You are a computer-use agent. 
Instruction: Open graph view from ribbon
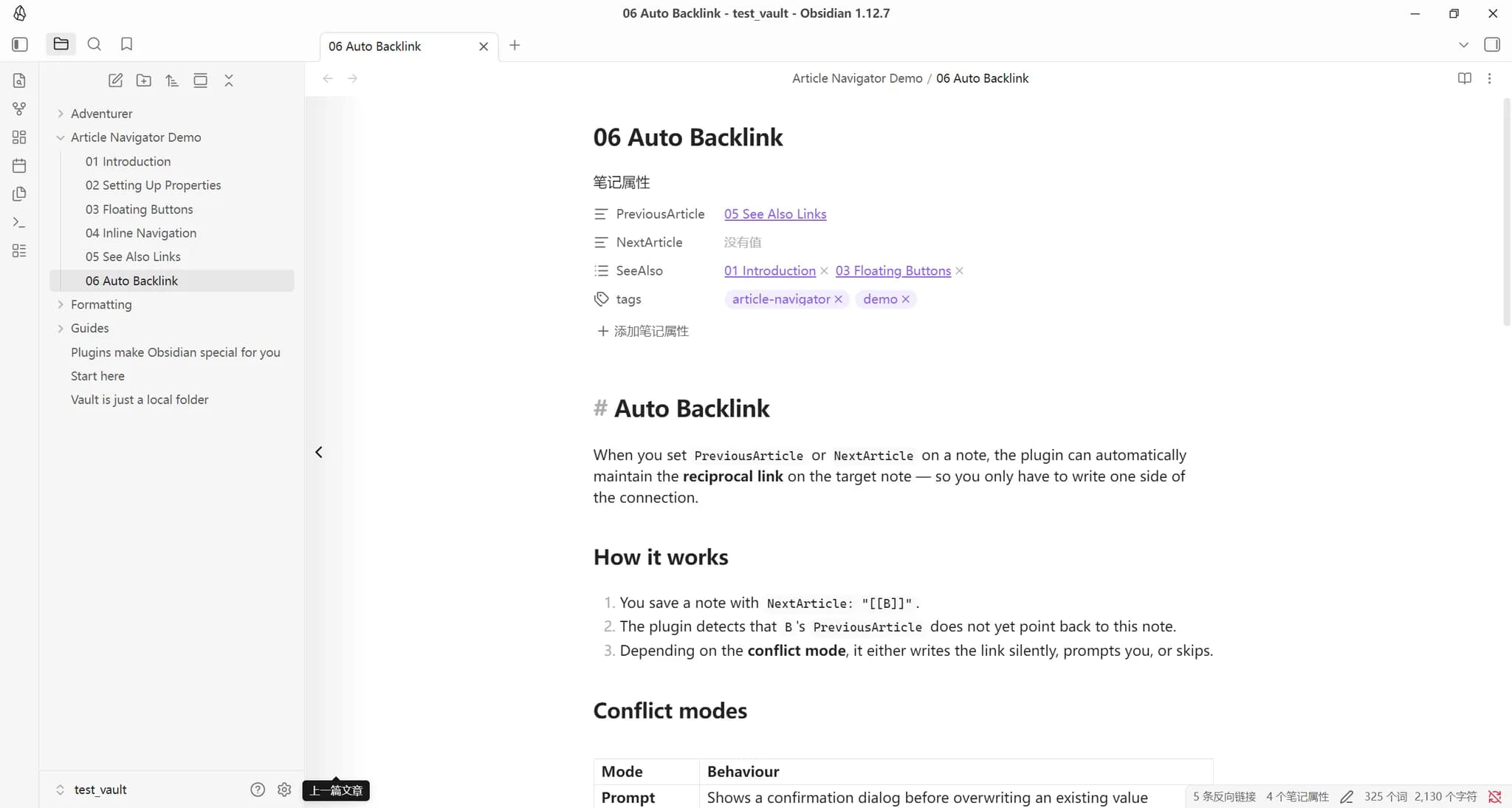(19, 109)
